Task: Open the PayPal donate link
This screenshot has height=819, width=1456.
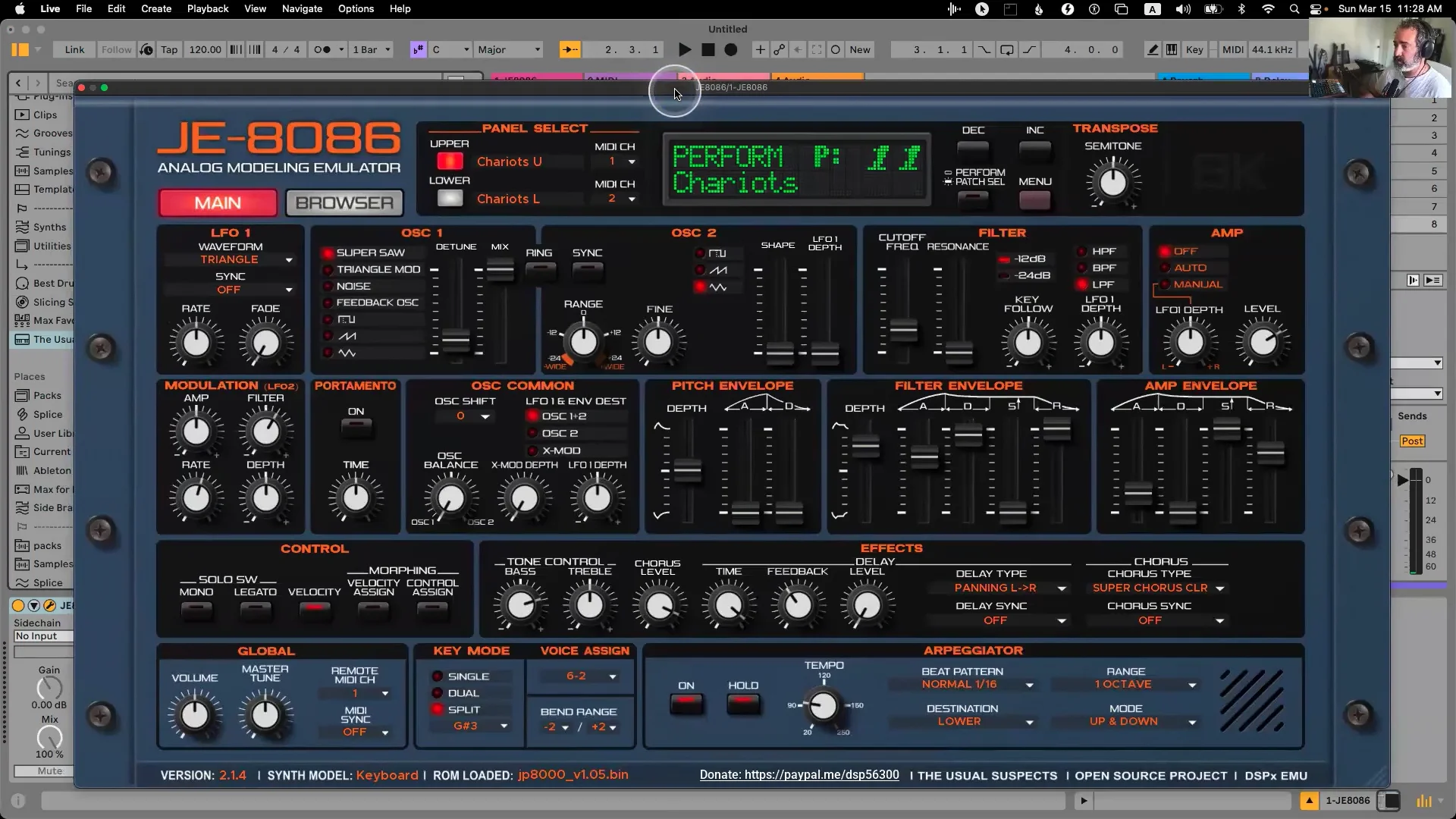Action: tap(799, 775)
